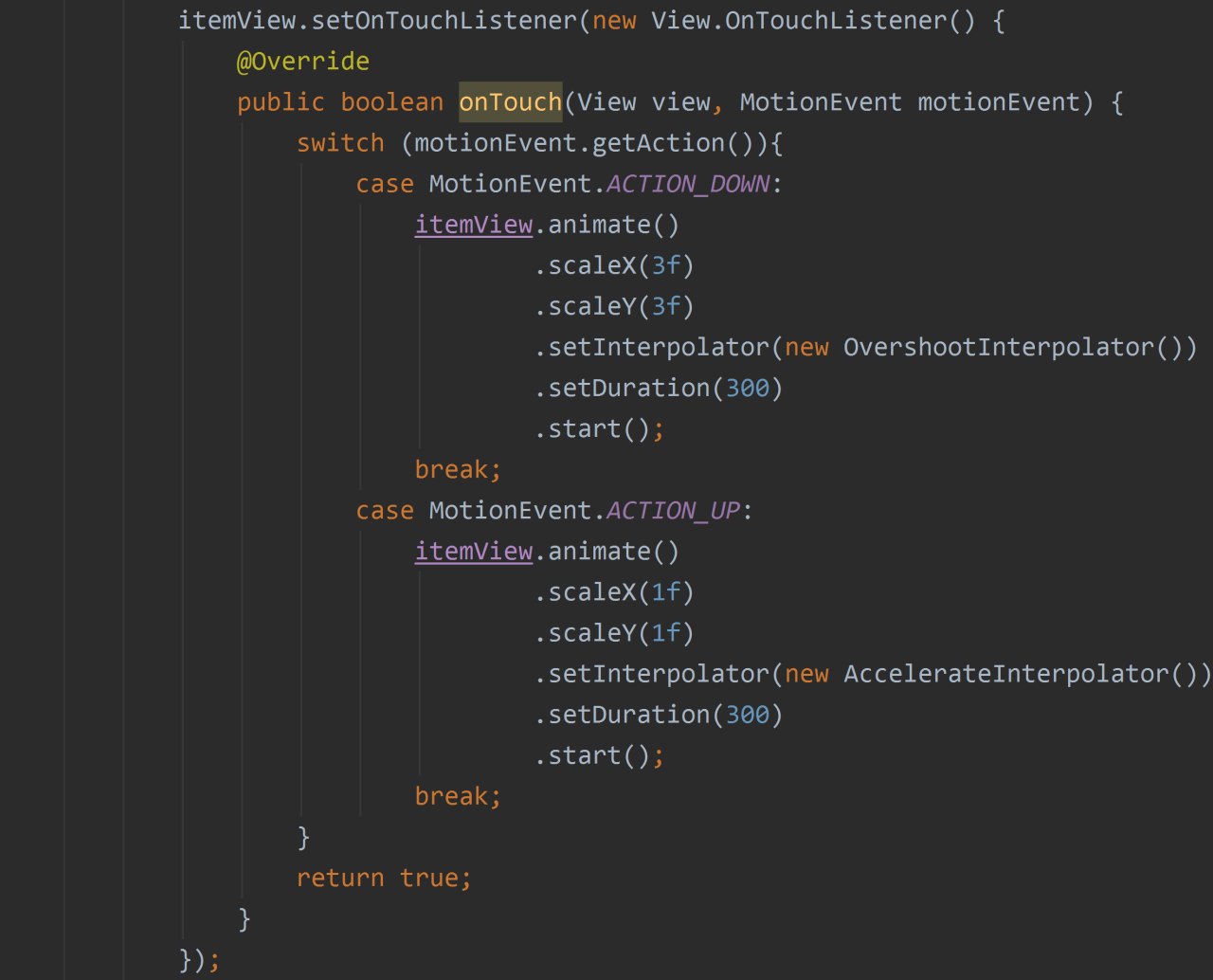Click the switch keyword
Screen dimensions: 1213x980
340,143
